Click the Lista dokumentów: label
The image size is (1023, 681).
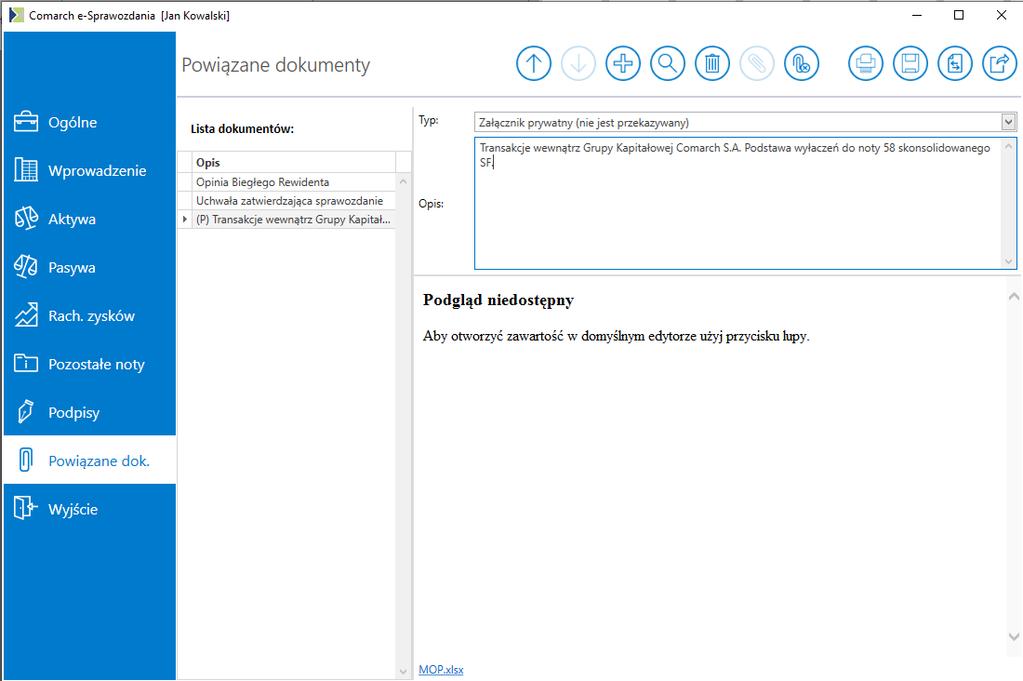242,129
